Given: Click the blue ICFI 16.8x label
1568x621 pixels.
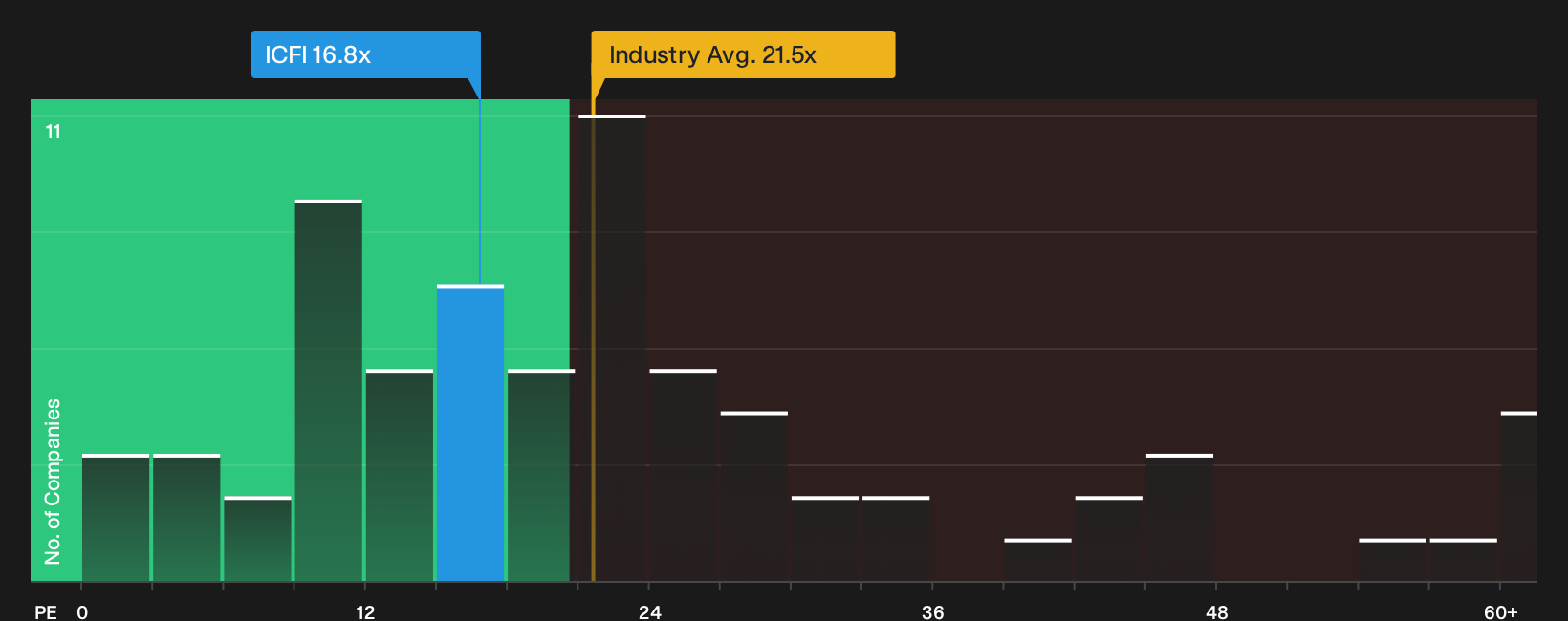Looking at the screenshot, I should (366, 54).
